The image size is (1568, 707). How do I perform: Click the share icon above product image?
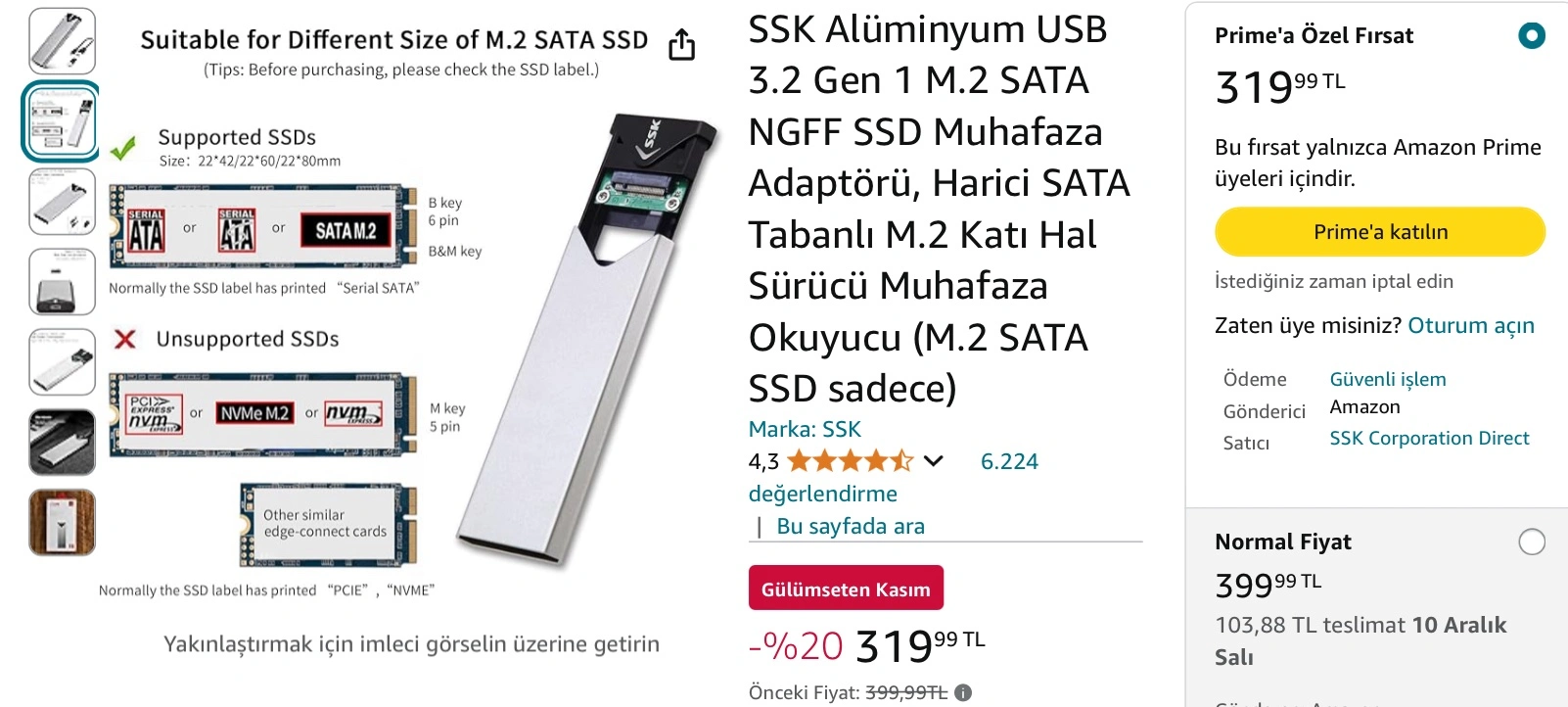[682, 44]
